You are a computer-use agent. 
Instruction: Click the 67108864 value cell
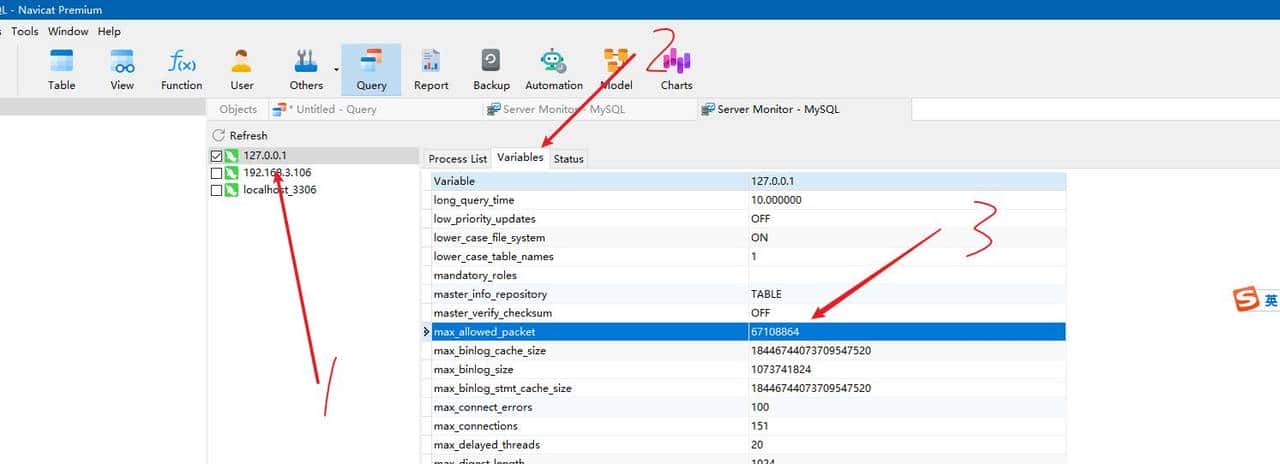pyautogui.click(x=907, y=332)
